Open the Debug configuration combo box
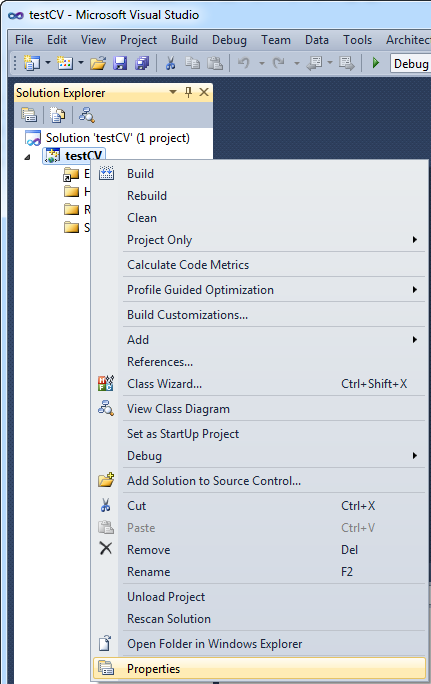The height and width of the screenshot is (684, 431). [410, 64]
